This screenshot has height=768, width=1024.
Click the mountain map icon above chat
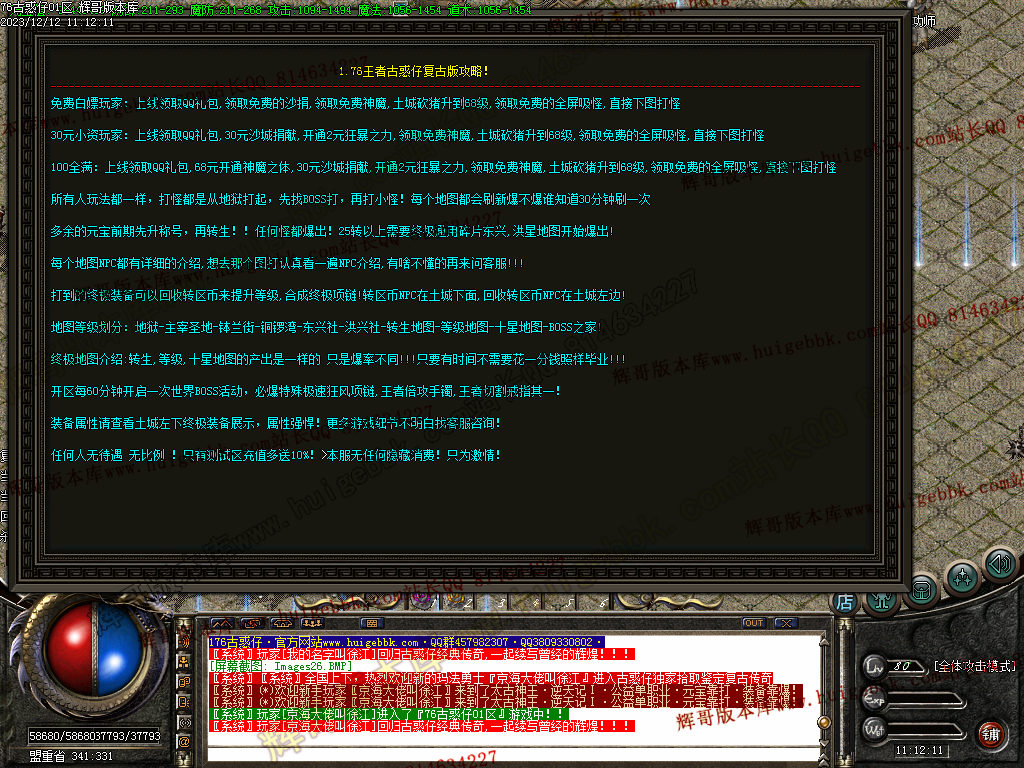click(x=221, y=623)
